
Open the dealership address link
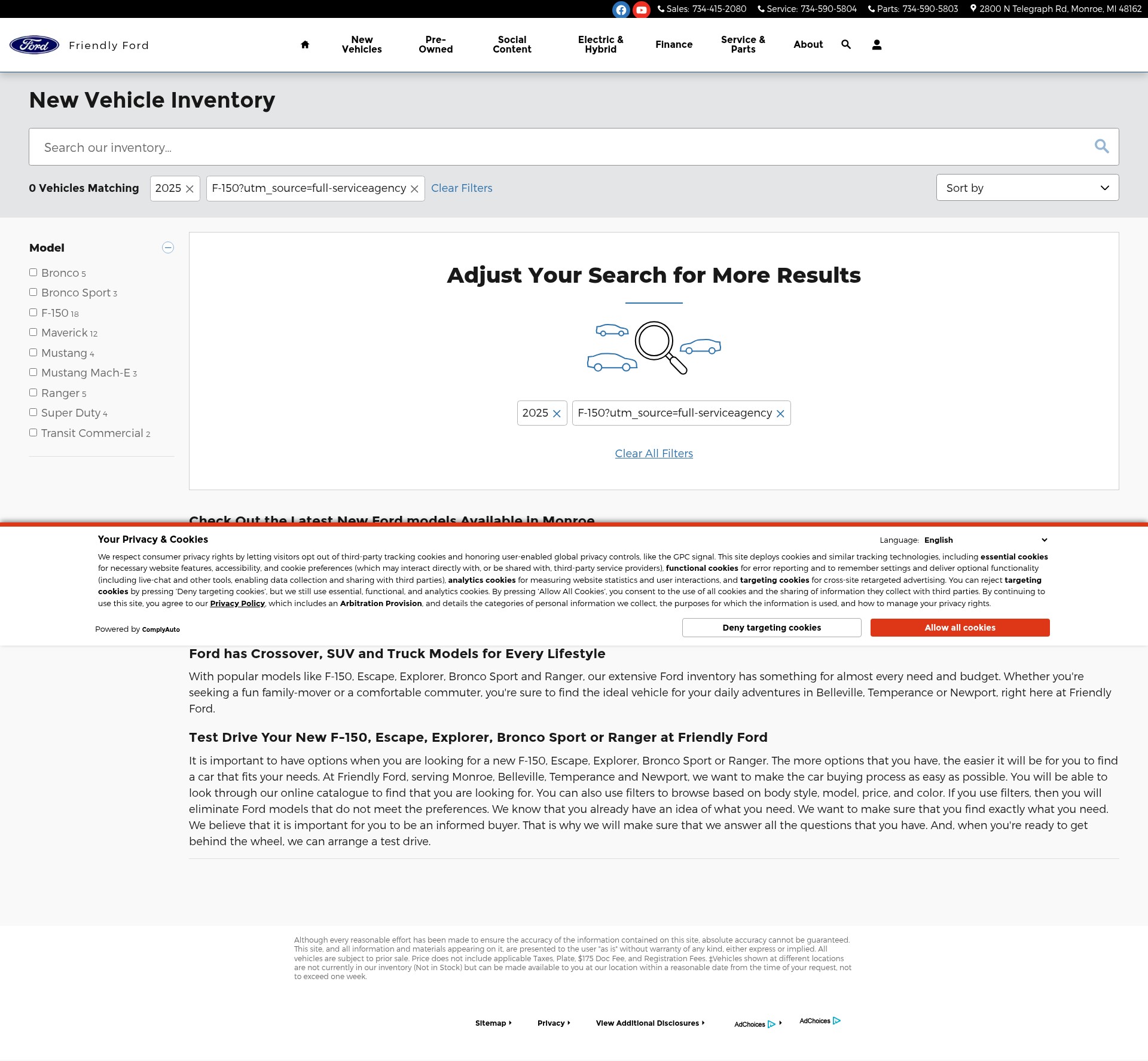1056,9
